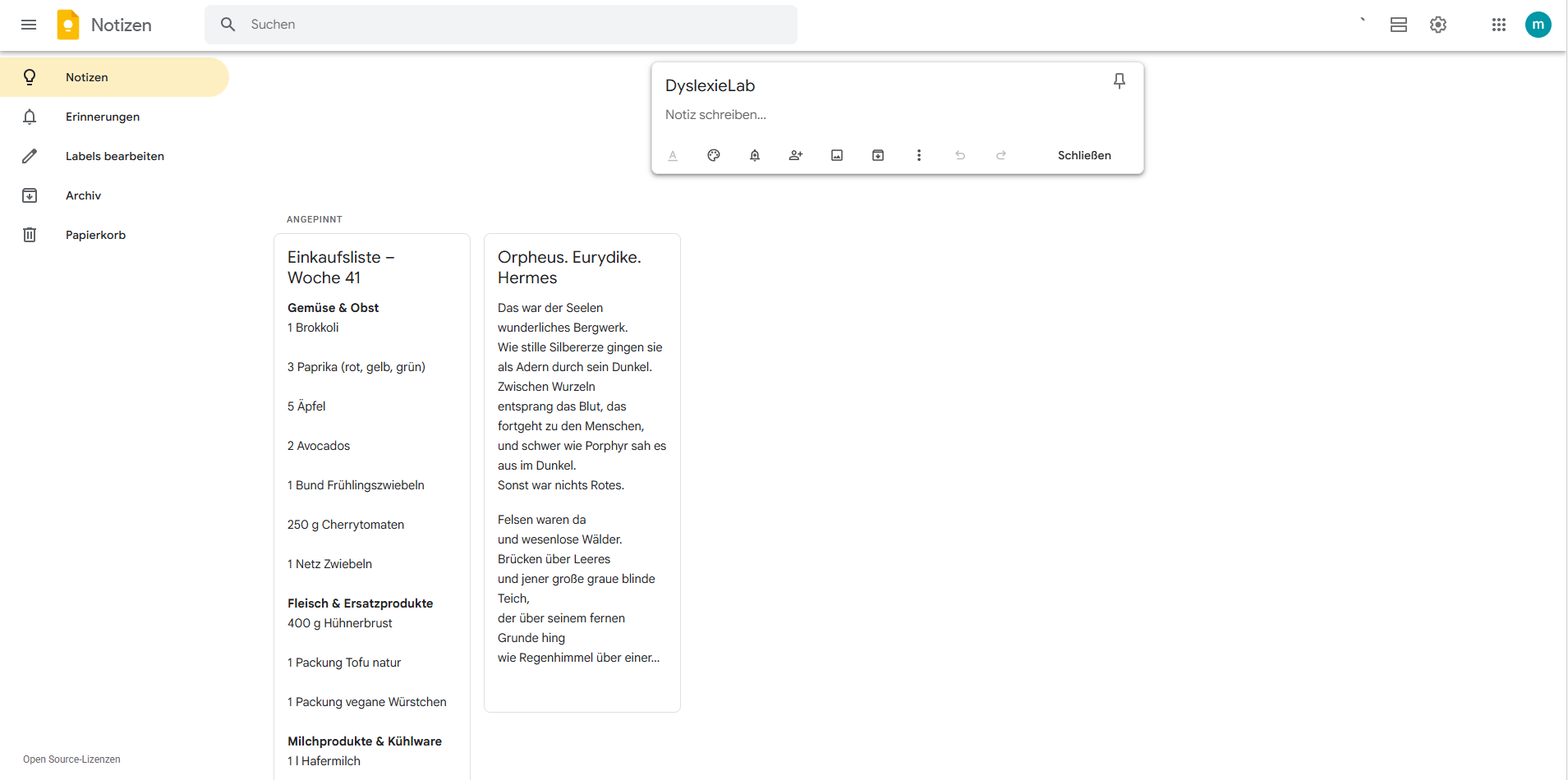Image resolution: width=1568 pixels, height=780 pixels.
Task: Unpin the DyslexieLab note
Action: tap(1119, 80)
